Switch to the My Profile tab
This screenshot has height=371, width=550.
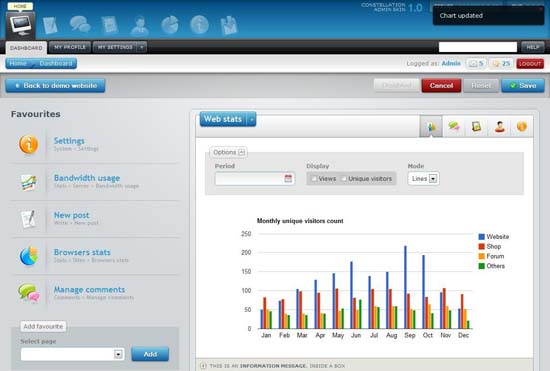click(70, 47)
